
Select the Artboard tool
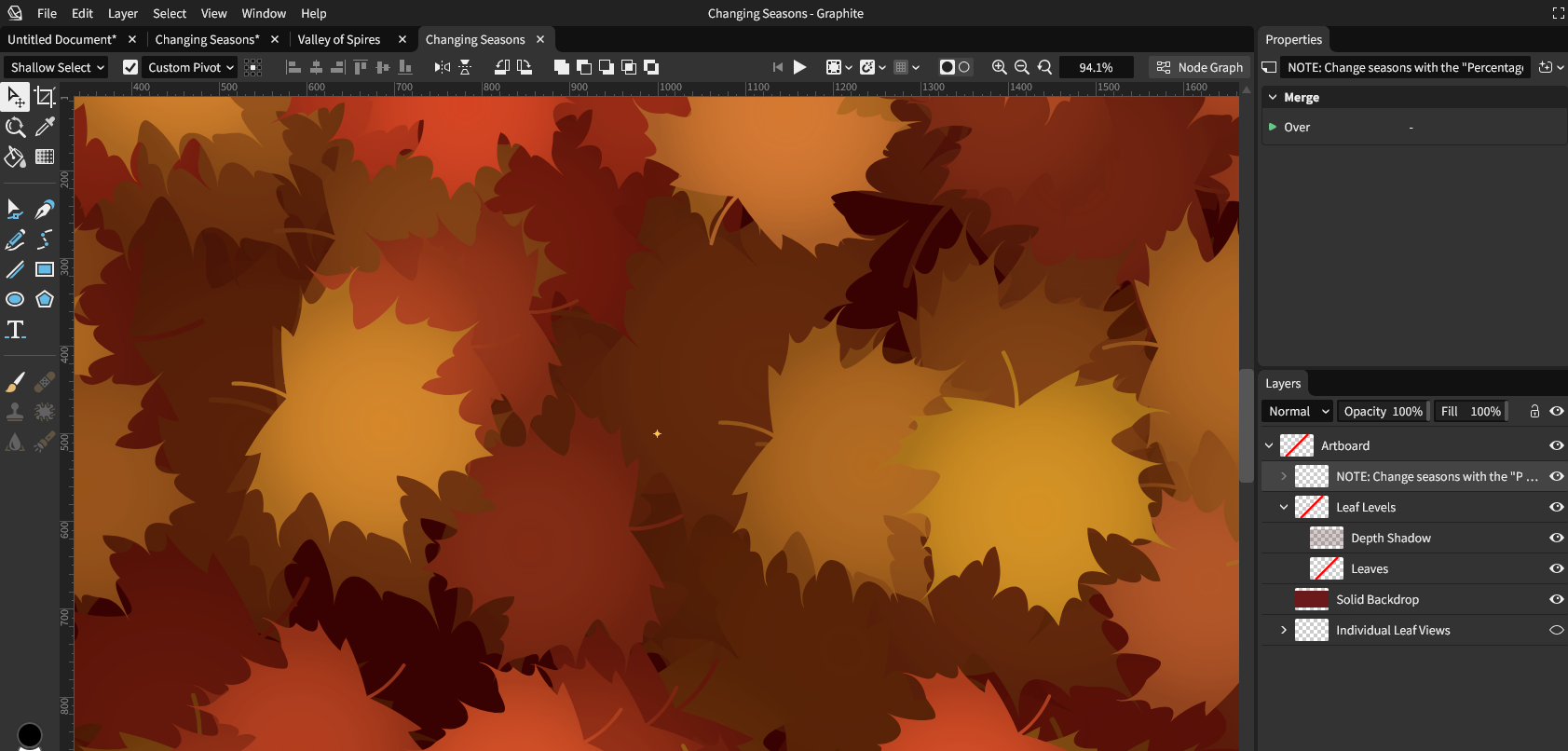coord(45,97)
